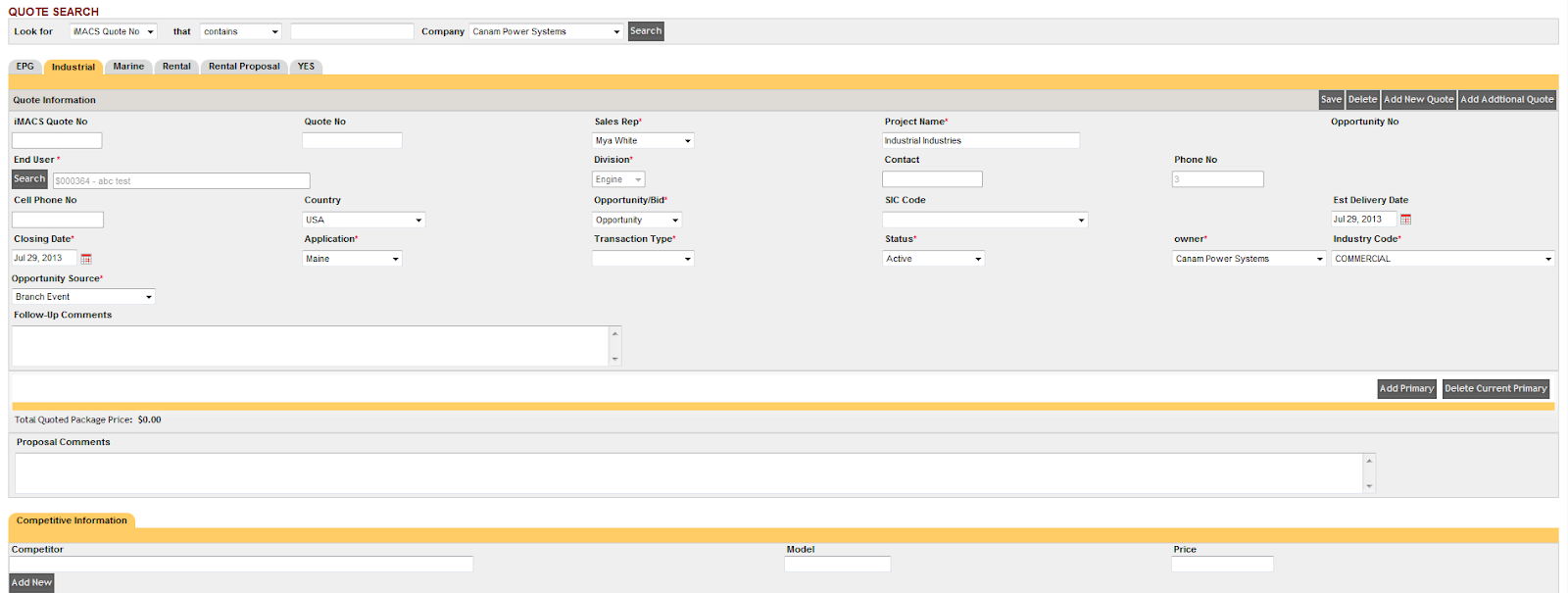1568x593 pixels.
Task: Expand the Country dropdown
Action: (x=364, y=221)
